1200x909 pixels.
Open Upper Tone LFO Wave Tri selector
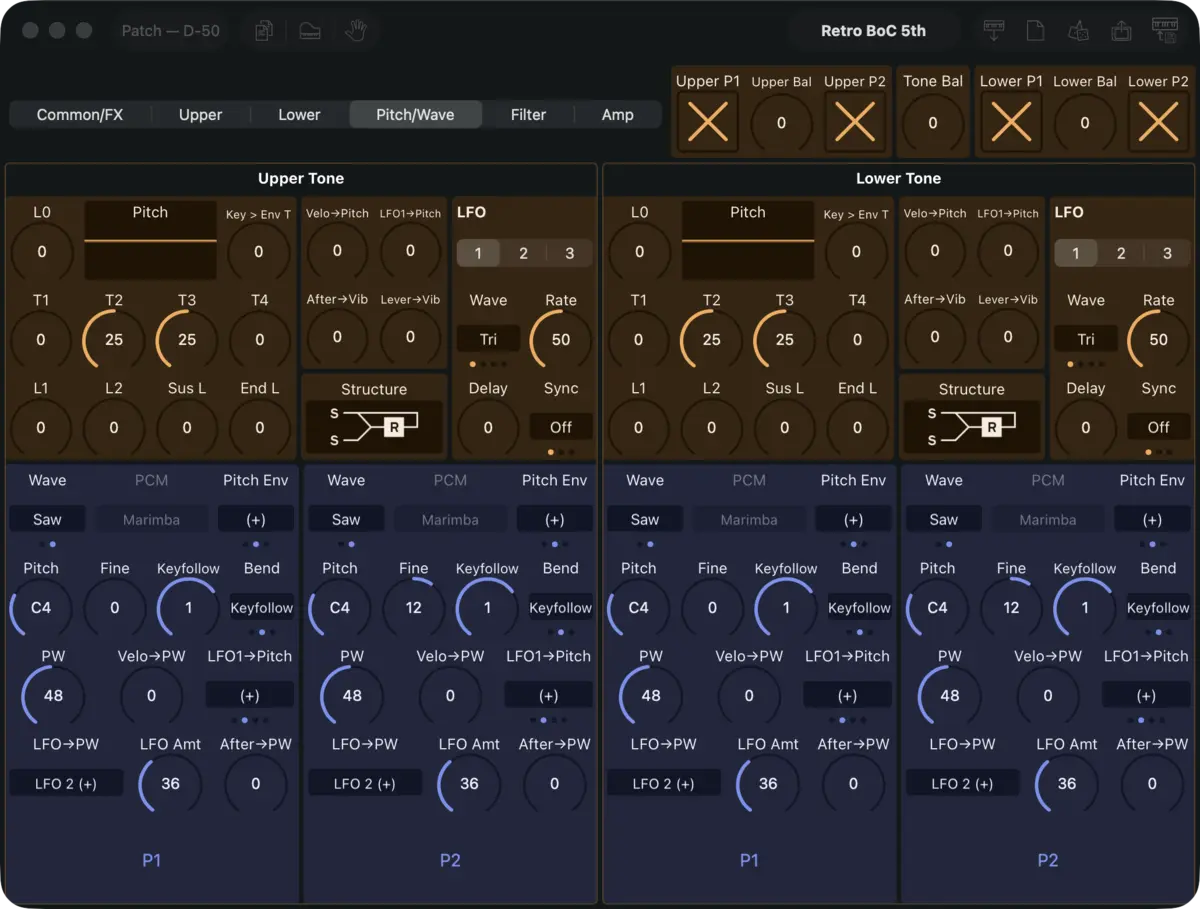point(488,339)
